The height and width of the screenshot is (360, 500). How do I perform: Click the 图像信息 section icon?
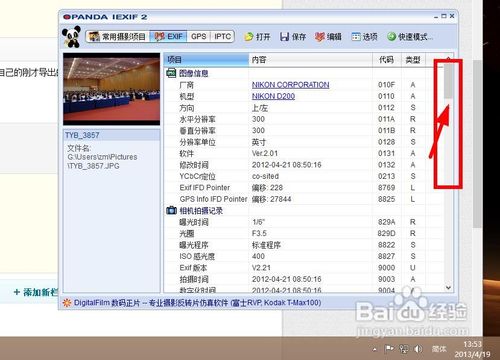click(171, 73)
